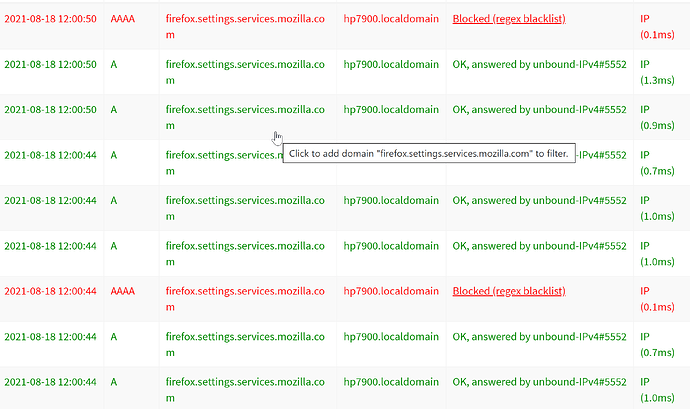Click the "add domain to filter" tooltip
Screen dimensions: 690x409
click(429, 154)
